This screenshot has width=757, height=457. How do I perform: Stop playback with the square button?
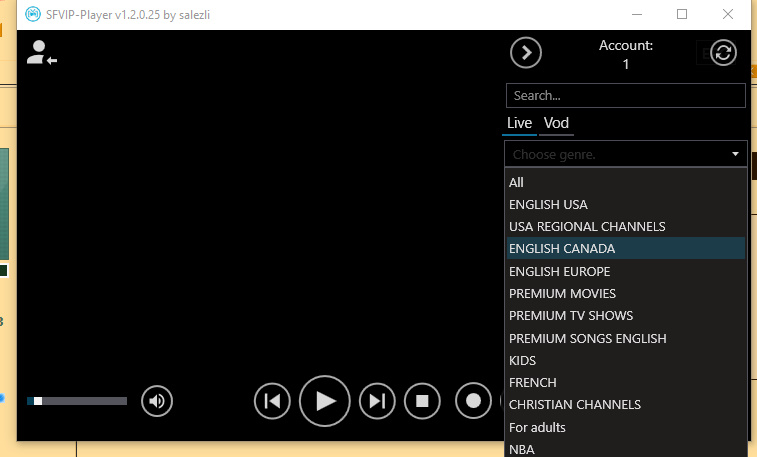pyautogui.click(x=422, y=401)
